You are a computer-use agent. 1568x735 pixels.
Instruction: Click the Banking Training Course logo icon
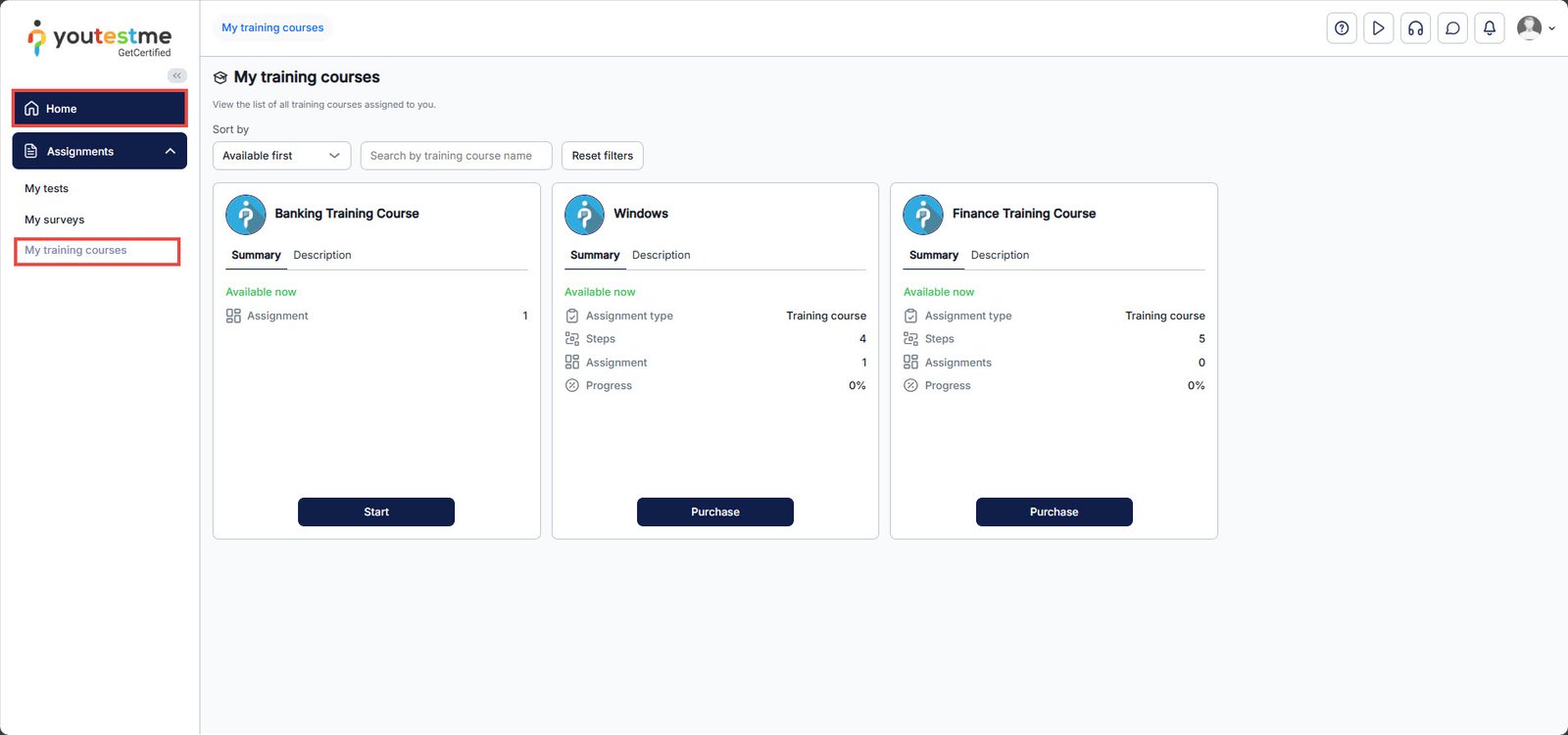[246, 215]
